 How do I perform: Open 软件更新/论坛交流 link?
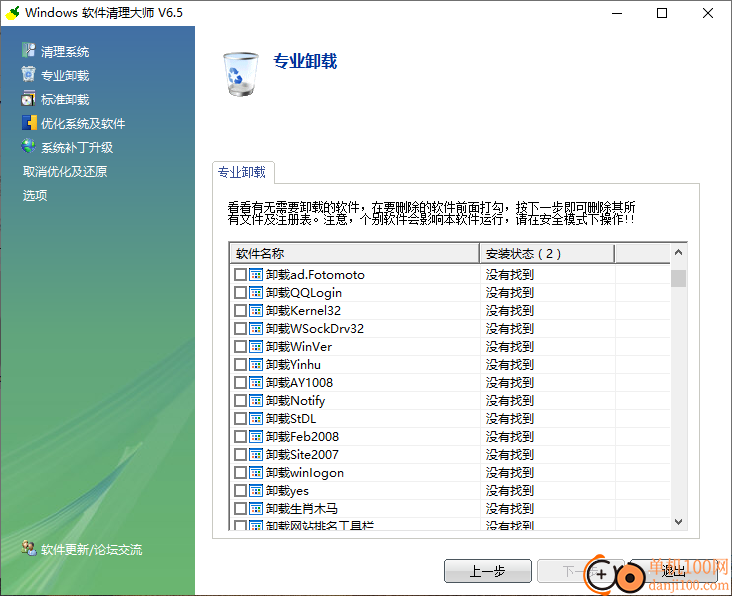[92, 549]
